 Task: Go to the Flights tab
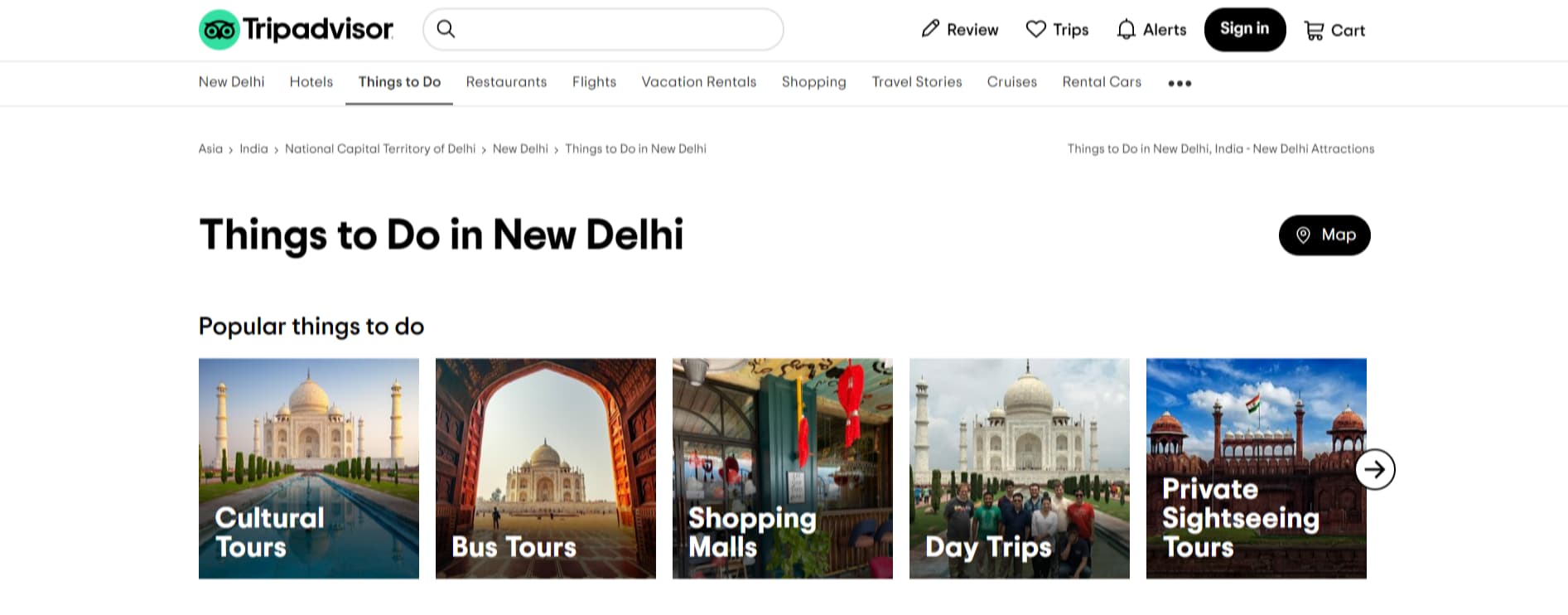coord(594,82)
